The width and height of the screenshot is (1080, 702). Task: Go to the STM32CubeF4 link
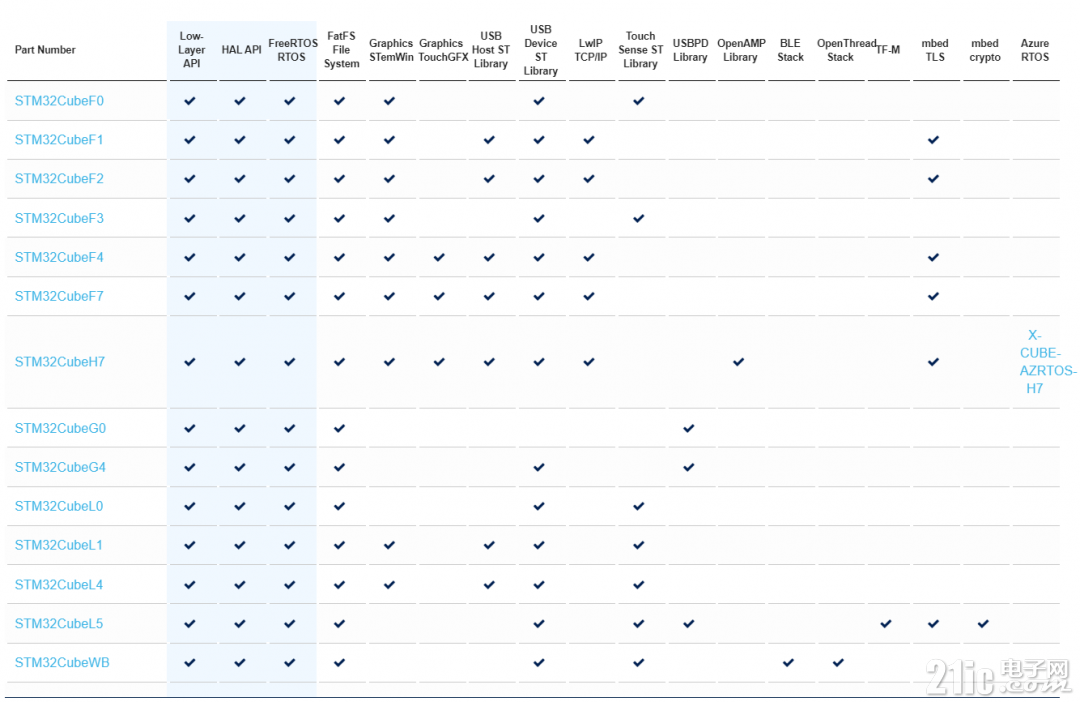[59, 258]
